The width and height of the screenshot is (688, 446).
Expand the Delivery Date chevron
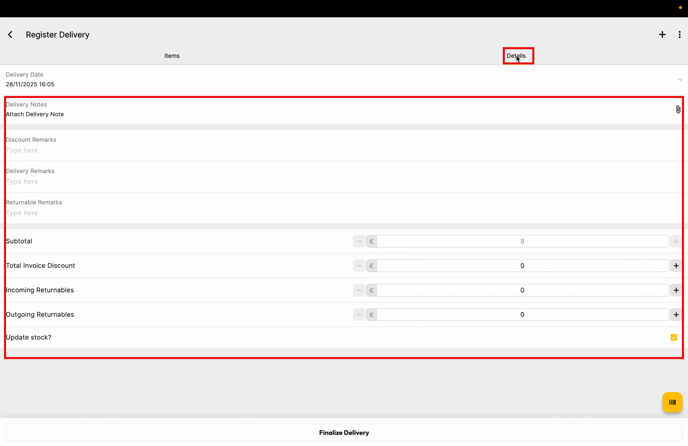click(x=680, y=80)
